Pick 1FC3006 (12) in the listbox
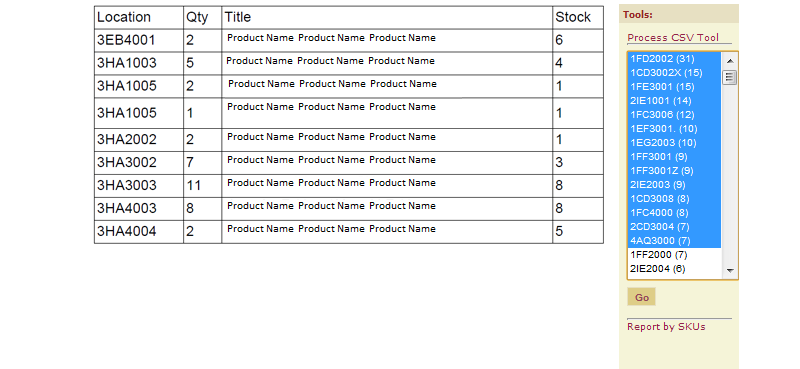 (674, 115)
